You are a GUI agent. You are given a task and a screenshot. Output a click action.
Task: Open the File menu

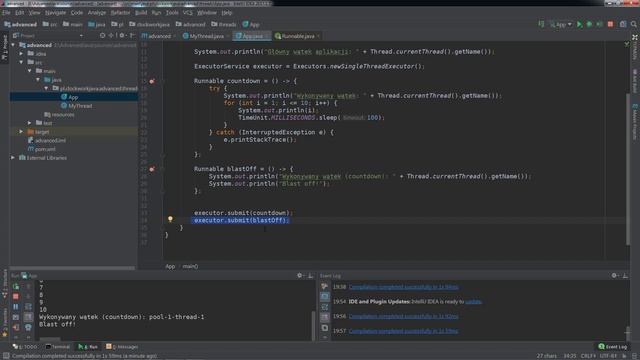click(6, 13)
